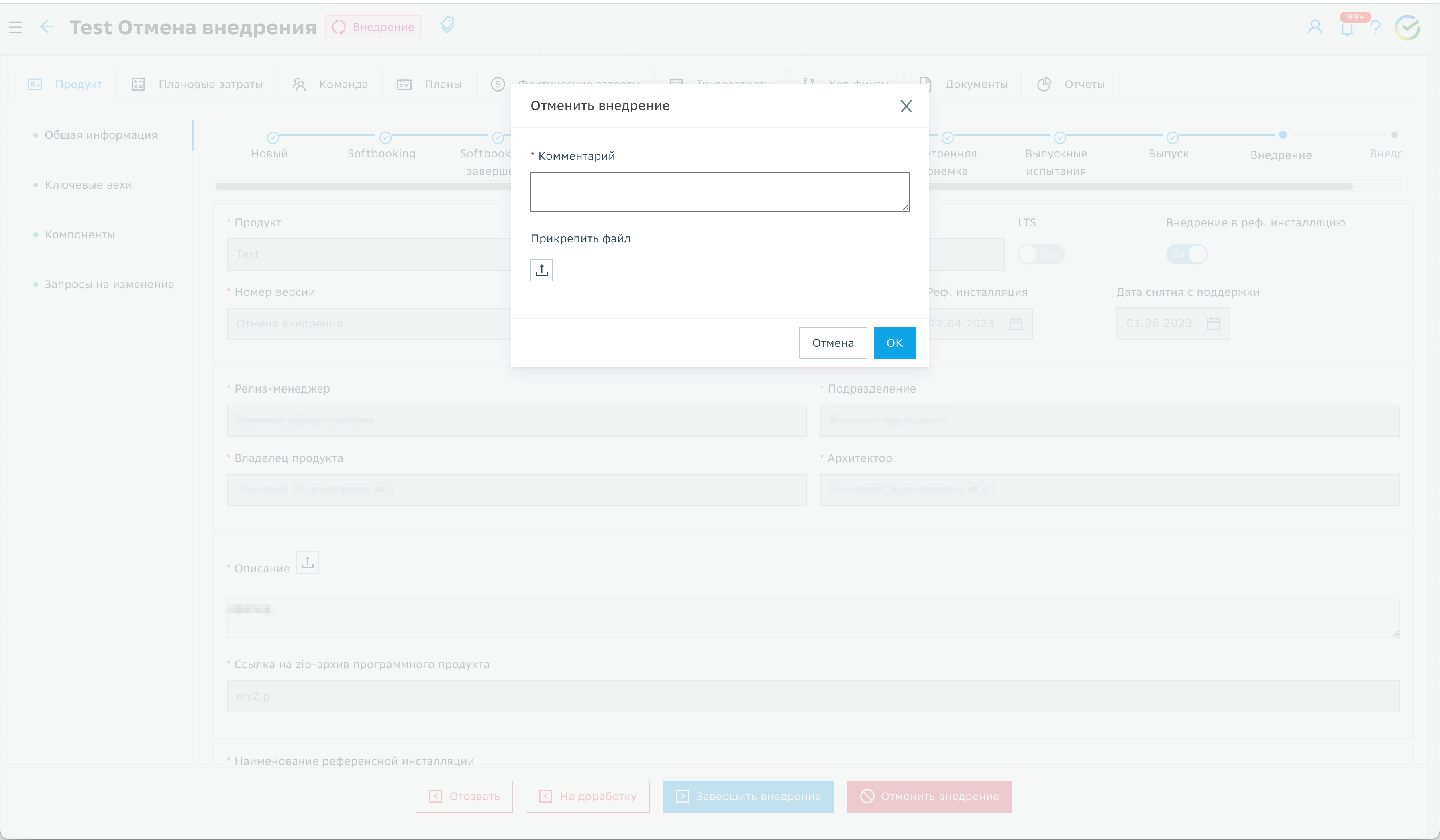Click the back arrow next to the title
This screenshot has height=840, width=1440.
click(x=47, y=27)
